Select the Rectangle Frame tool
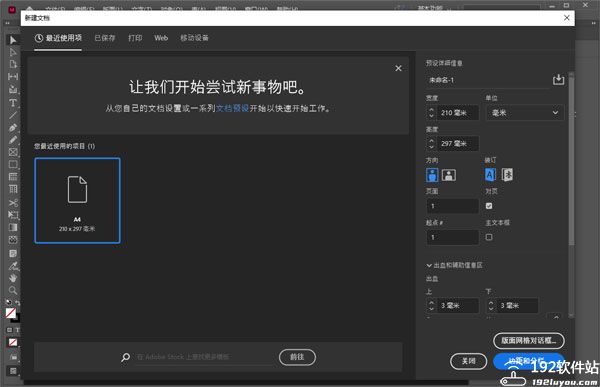The height and width of the screenshot is (387, 600). point(13,152)
